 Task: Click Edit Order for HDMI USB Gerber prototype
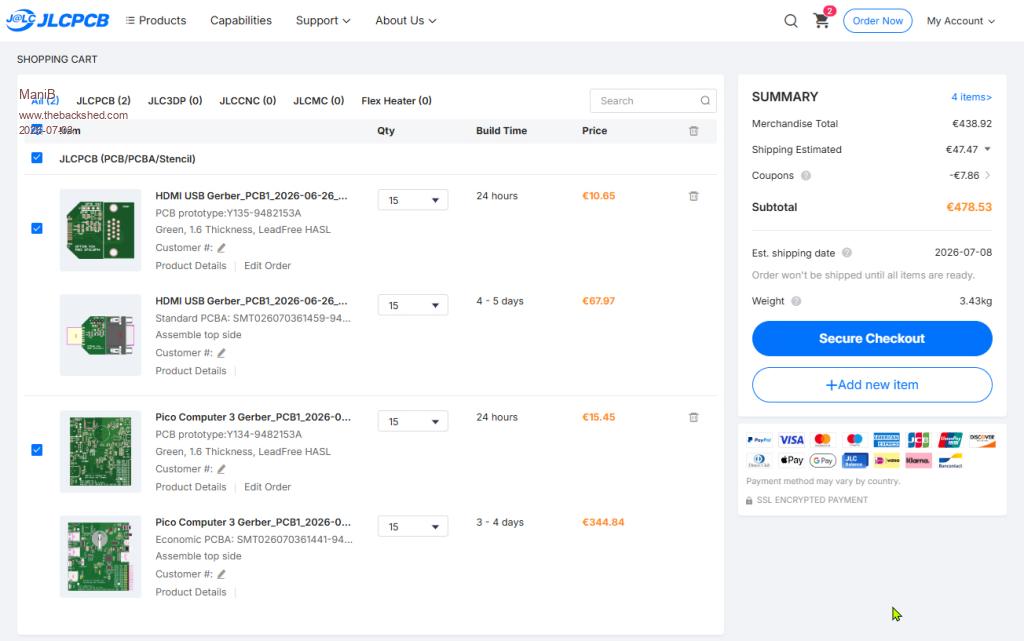point(267,266)
